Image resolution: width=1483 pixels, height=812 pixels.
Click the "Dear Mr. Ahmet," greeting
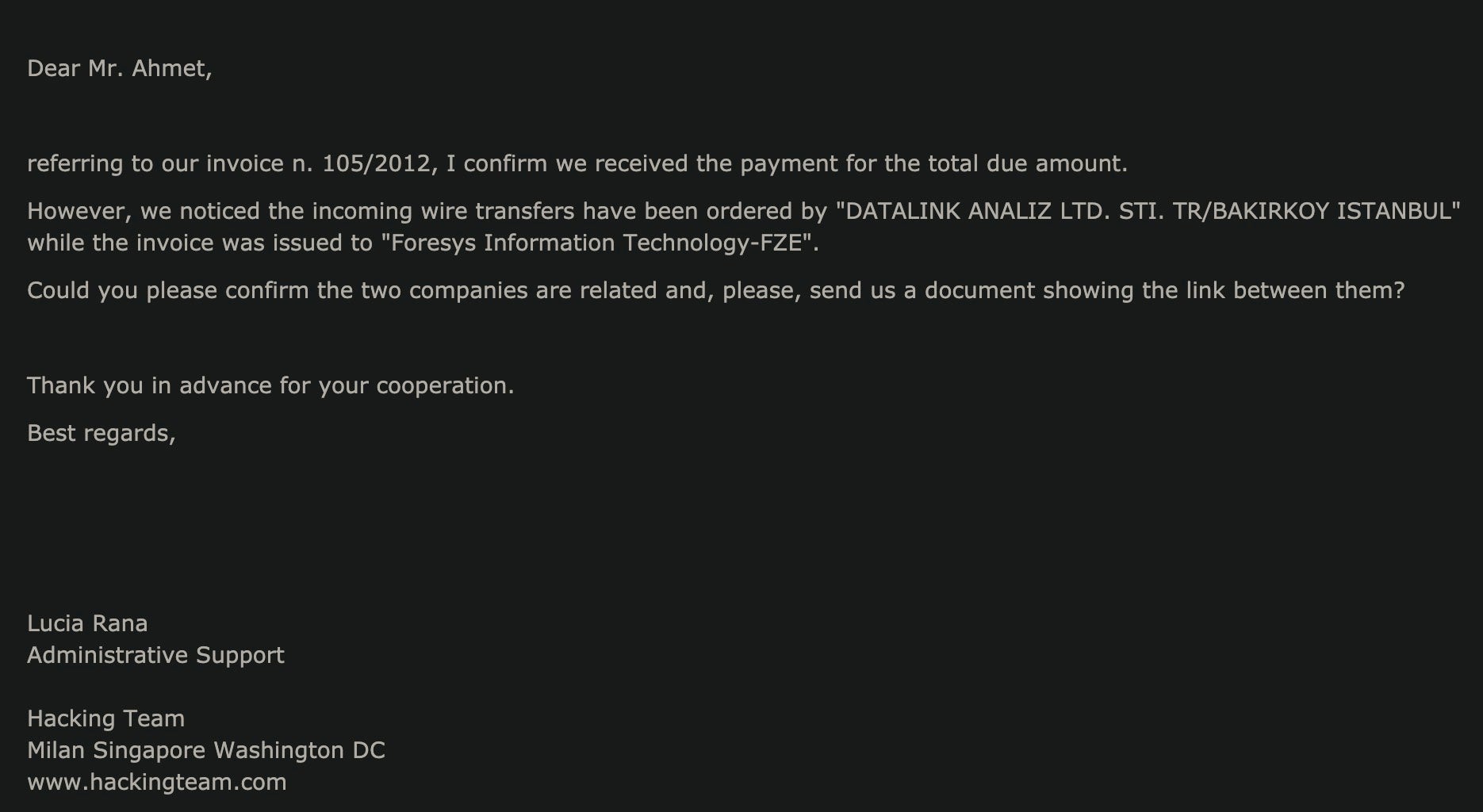[x=120, y=68]
